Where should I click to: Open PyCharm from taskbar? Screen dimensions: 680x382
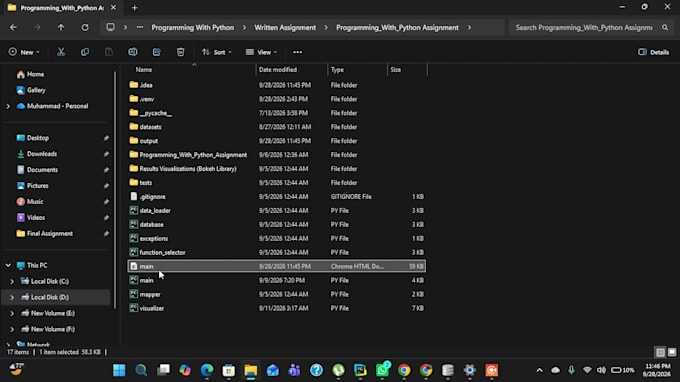point(360,370)
